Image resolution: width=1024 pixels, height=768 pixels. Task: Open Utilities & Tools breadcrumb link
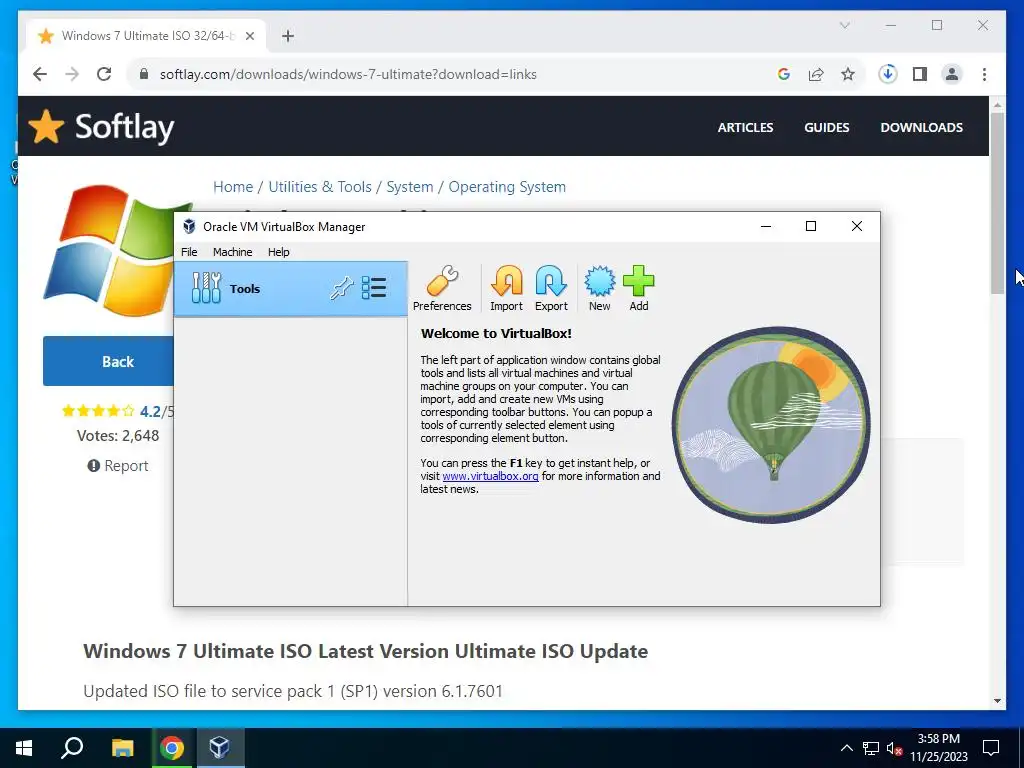(x=320, y=187)
